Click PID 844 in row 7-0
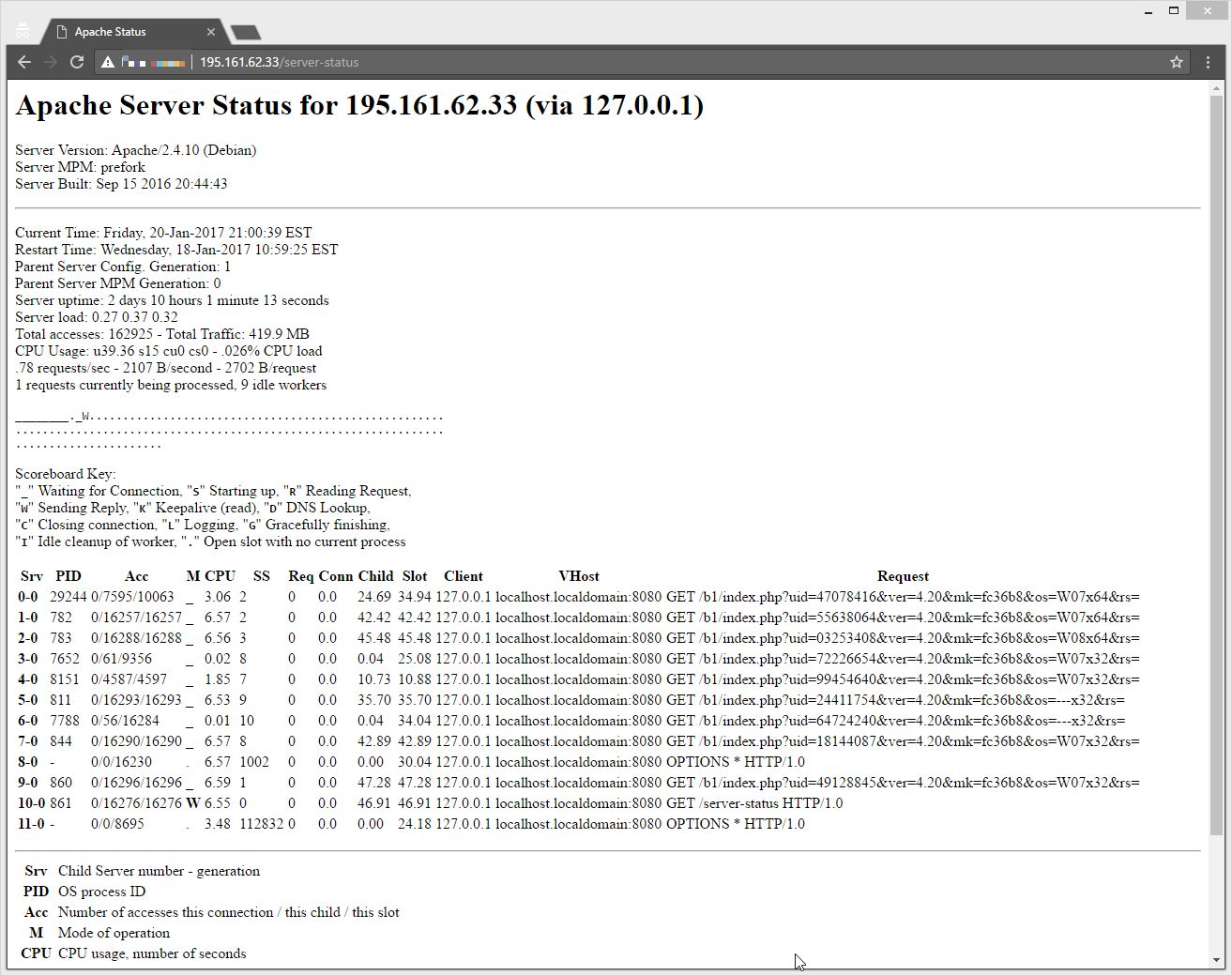The width and height of the screenshot is (1232, 976). pyautogui.click(x=61, y=741)
